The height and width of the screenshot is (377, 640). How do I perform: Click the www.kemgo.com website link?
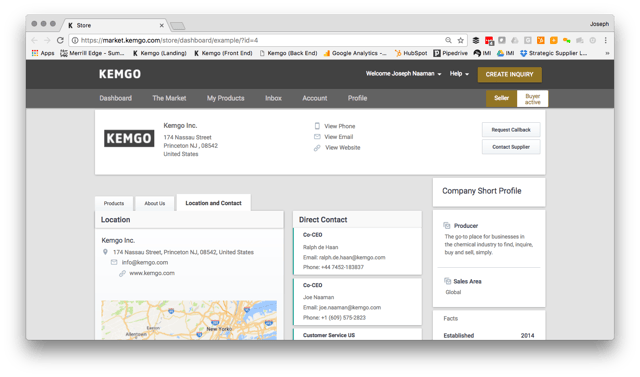(x=152, y=273)
